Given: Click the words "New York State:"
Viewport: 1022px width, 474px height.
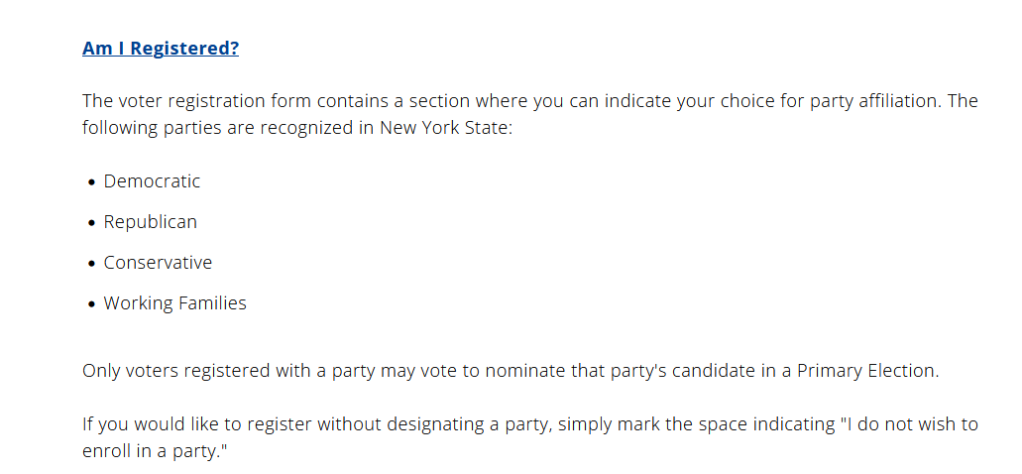Looking at the screenshot, I should (446, 129).
